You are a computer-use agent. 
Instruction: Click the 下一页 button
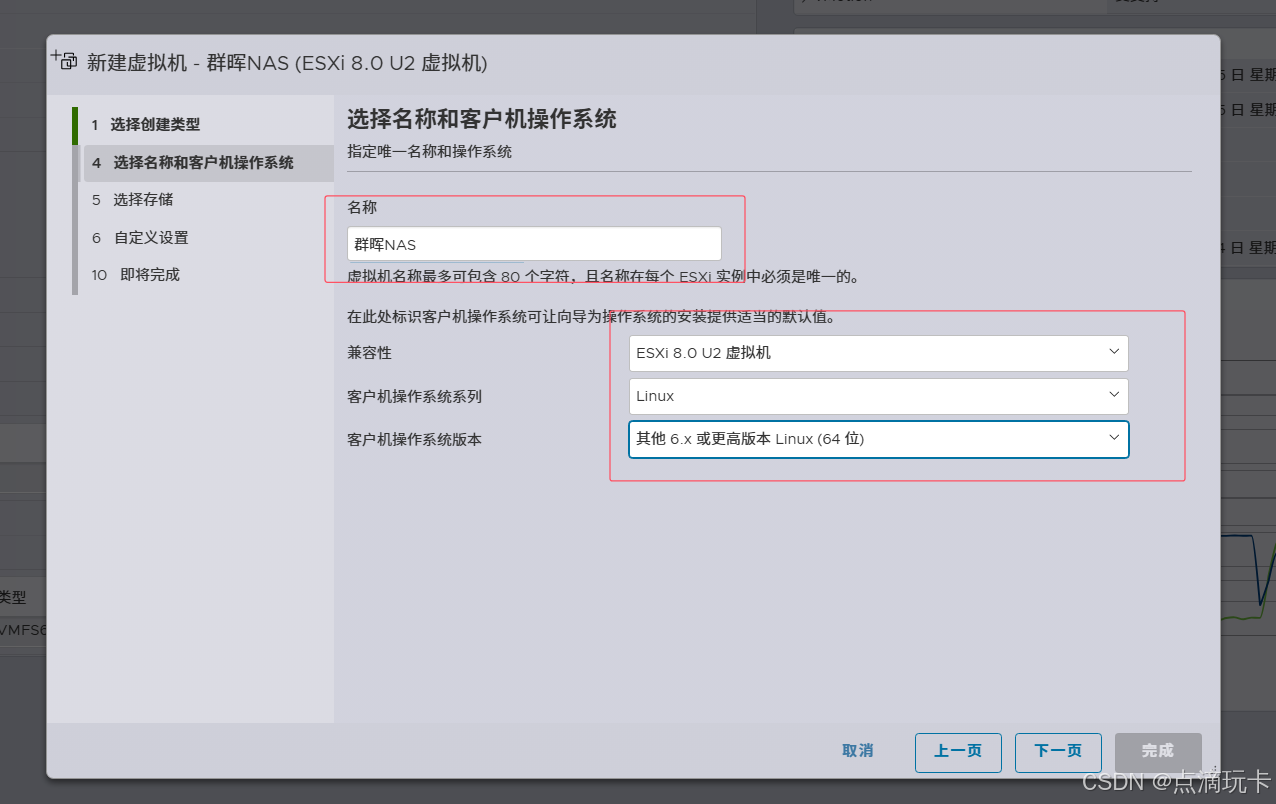click(1058, 752)
